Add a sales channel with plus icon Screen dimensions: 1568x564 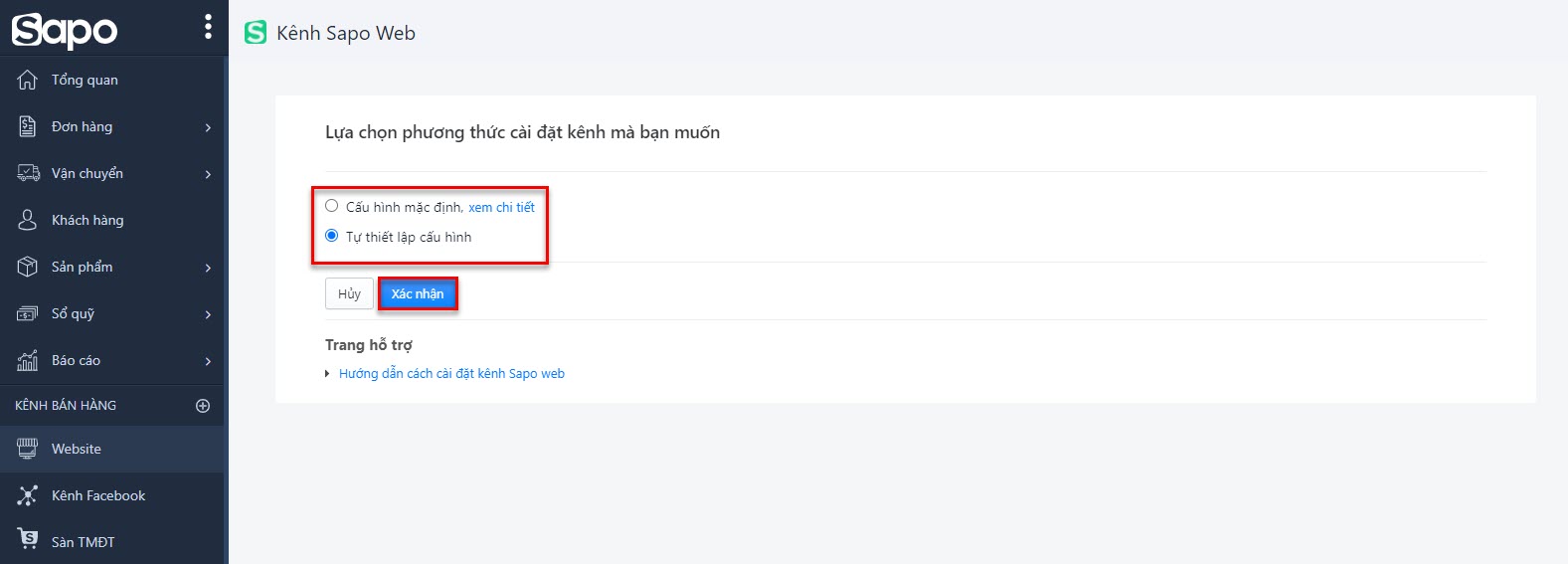(203, 406)
